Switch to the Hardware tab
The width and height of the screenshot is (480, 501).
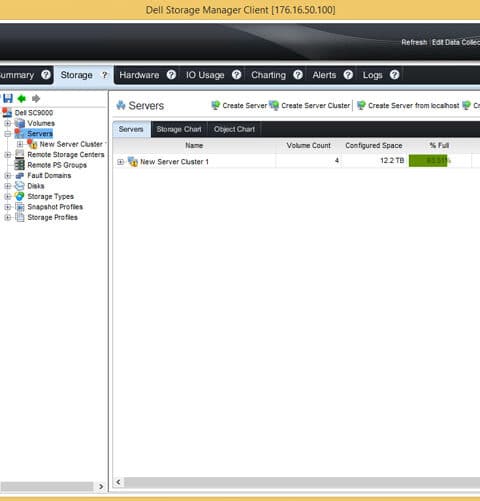point(139,75)
